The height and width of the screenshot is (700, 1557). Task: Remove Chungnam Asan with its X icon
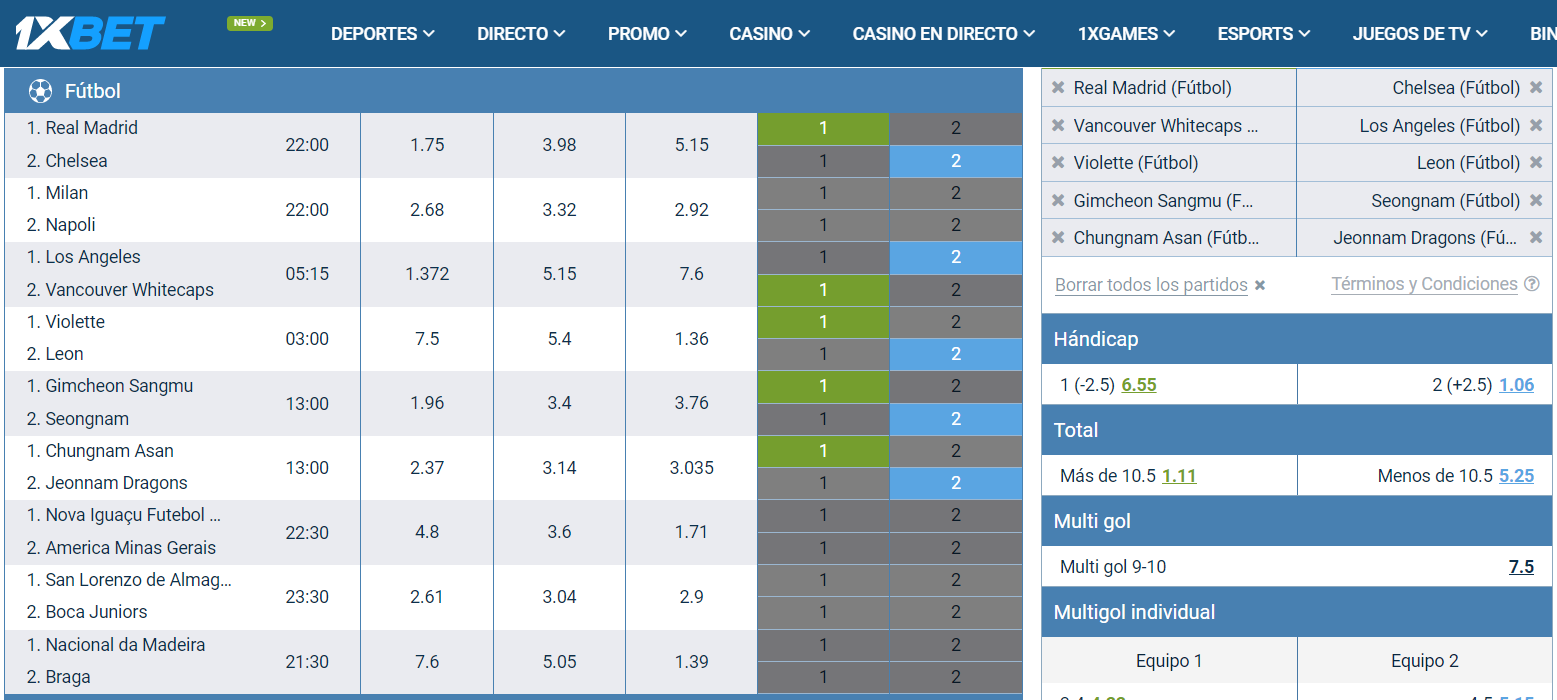(x=1058, y=238)
